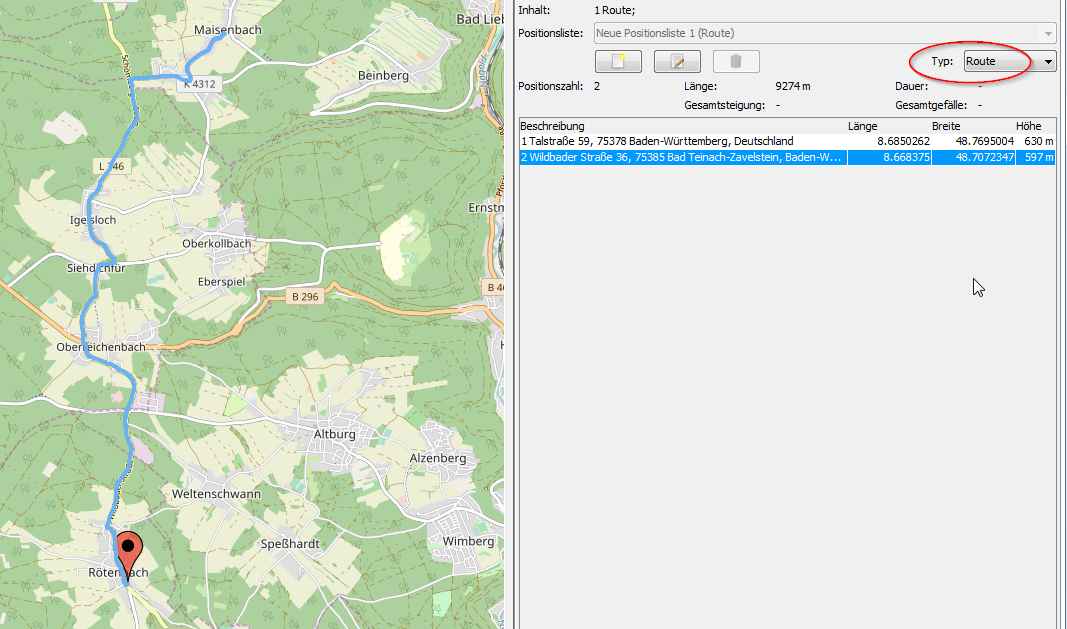1067x629 pixels.
Task: Click the Beschreibung column header
Action: 552,126
